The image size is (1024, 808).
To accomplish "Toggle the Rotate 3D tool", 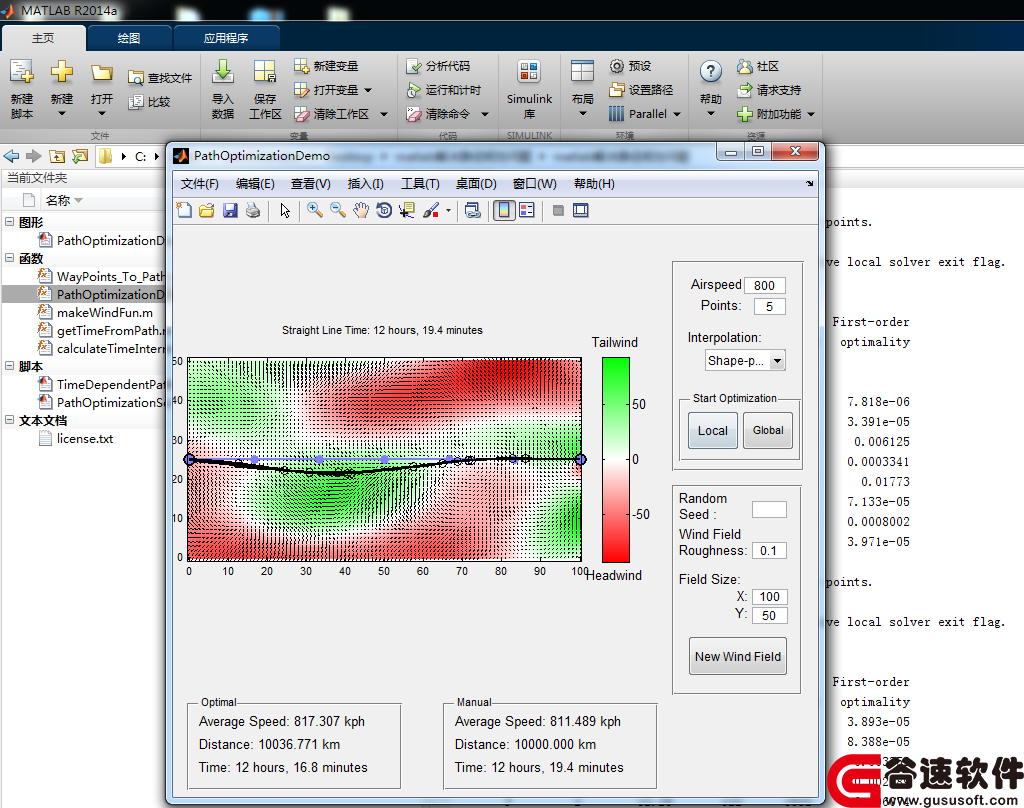I will pyautogui.click(x=384, y=210).
